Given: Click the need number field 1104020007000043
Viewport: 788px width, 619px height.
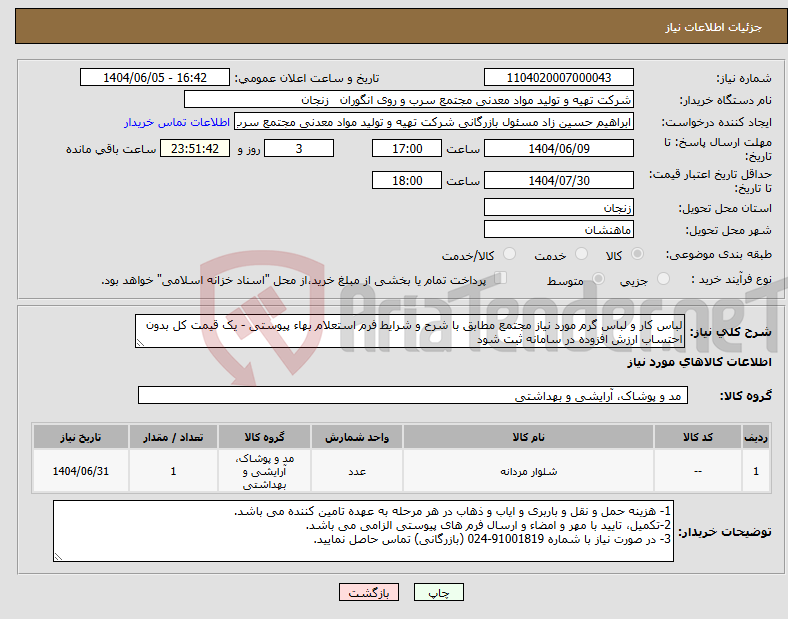Looking at the screenshot, I should (x=559, y=77).
